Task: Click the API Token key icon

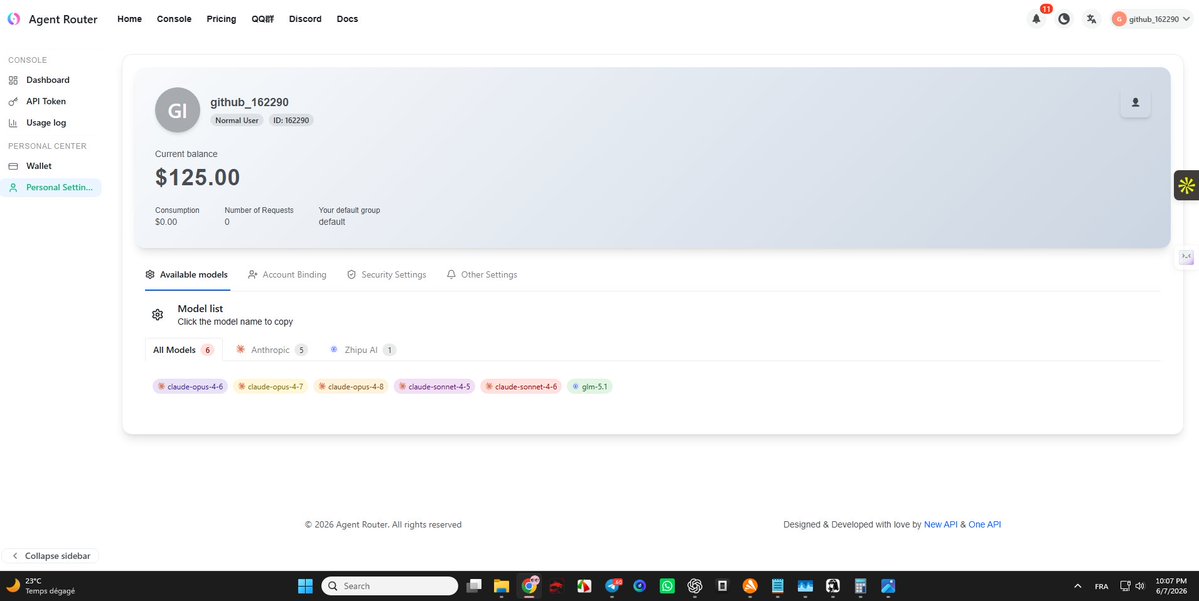Action: coord(13,102)
